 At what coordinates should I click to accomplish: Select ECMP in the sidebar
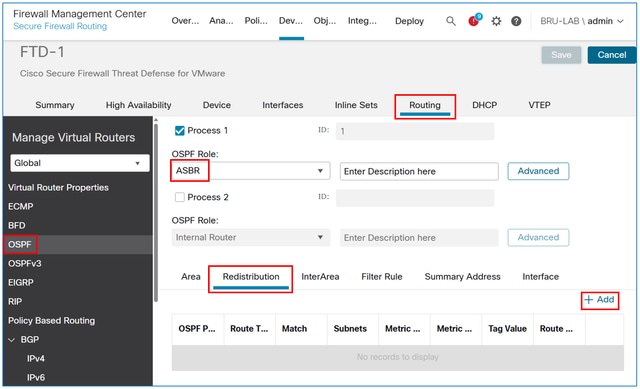pos(20,207)
